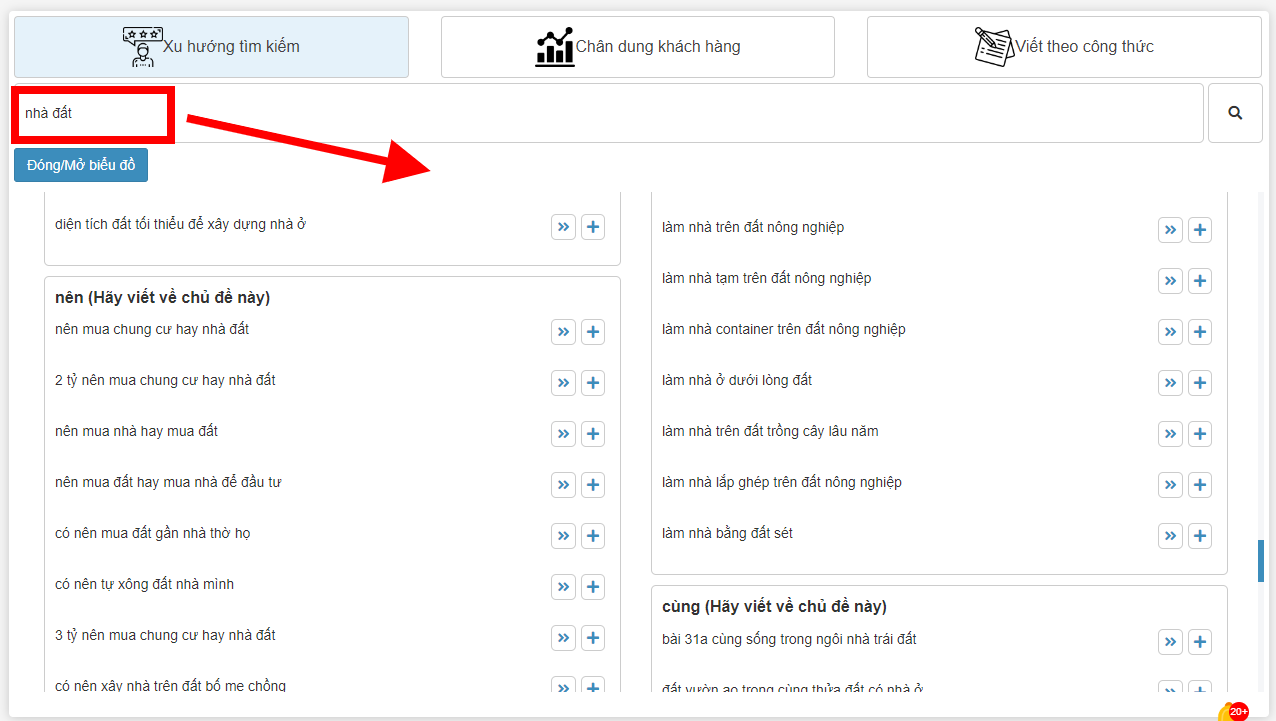Click the vertical scrollbar thumb
Viewport: 1276px width, 721px height.
click(x=1261, y=560)
